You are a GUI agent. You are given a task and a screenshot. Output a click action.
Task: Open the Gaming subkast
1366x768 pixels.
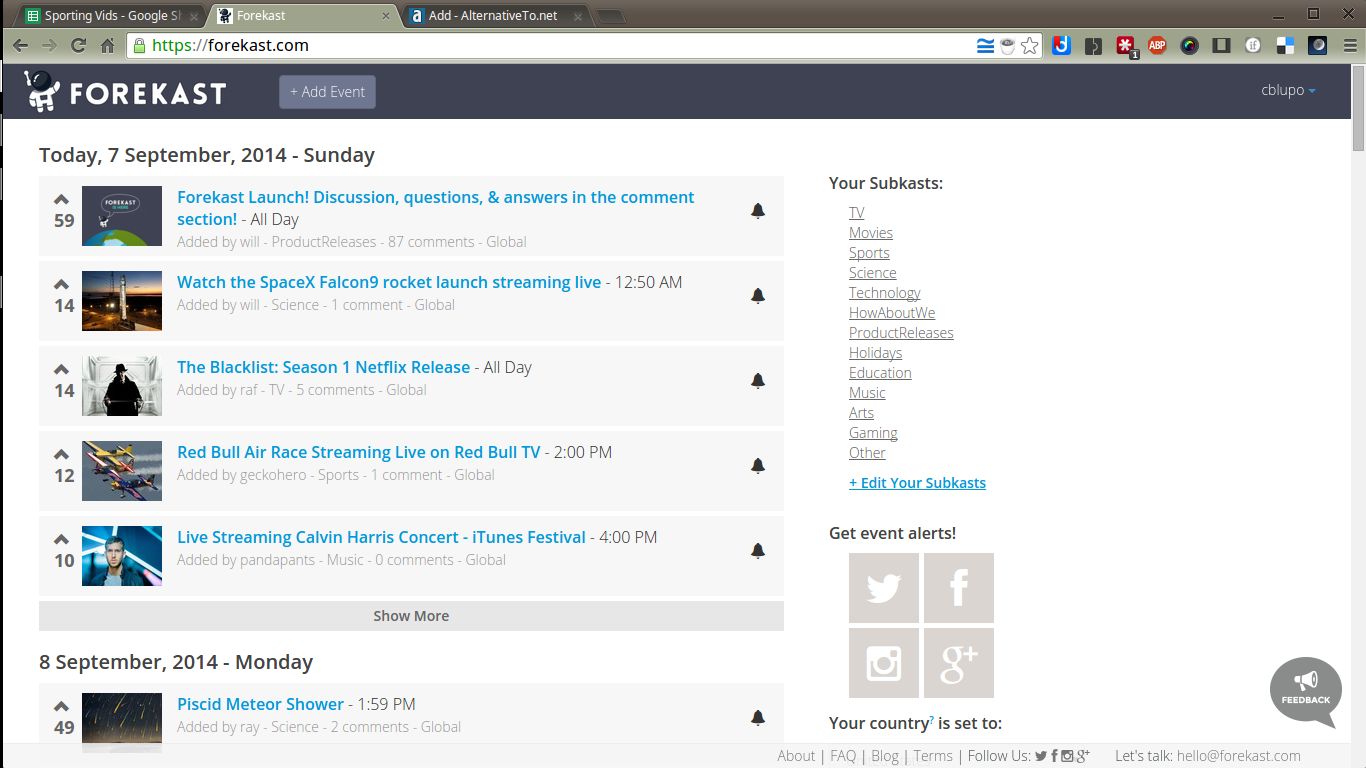tap(873, 433)
